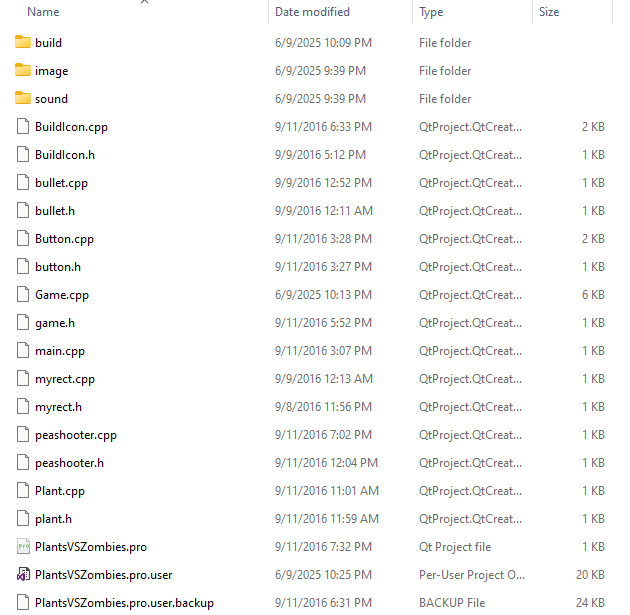Select the bullet.h file name
Image resolution: width=630 pixels, height=615 pixels.
(55, 211)
